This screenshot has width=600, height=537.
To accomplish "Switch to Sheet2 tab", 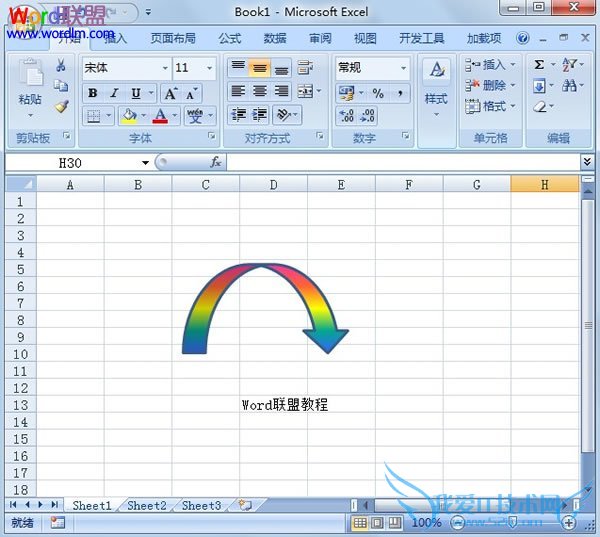I will [147, 506].
